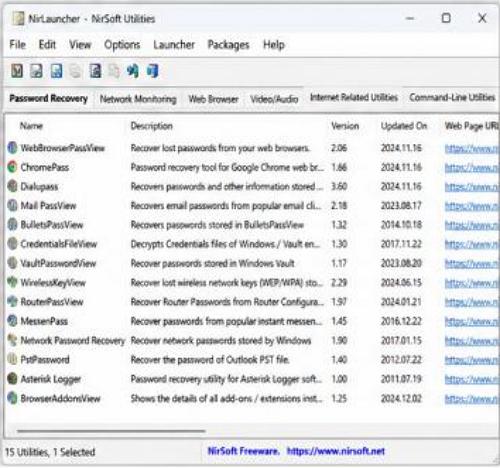Open the File menu
Image resolution: width=500 pixels, height=468 pixels.
pyautogui.click(x=18, y=44)
